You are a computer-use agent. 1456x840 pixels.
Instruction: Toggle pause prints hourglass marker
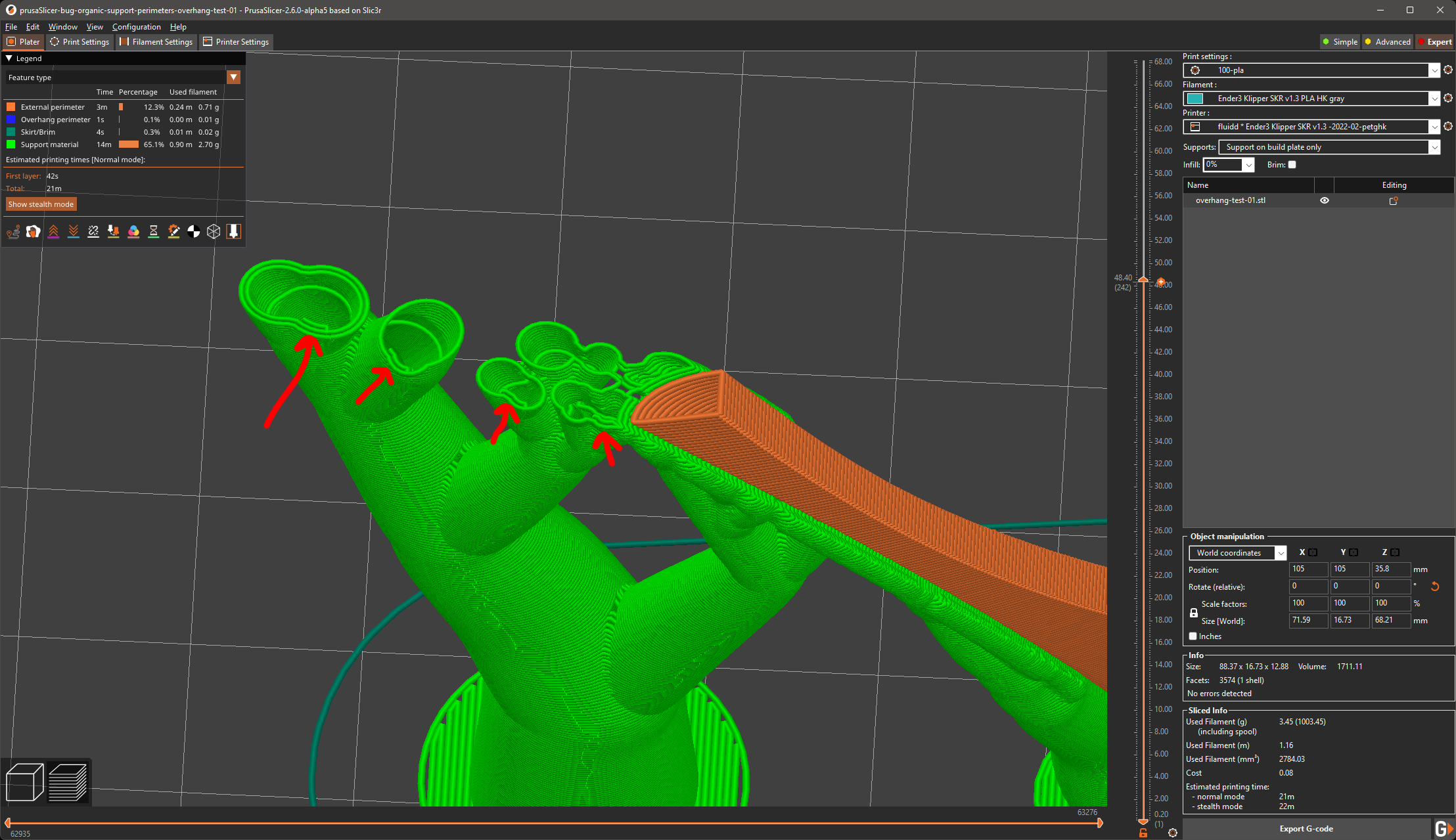154,231
